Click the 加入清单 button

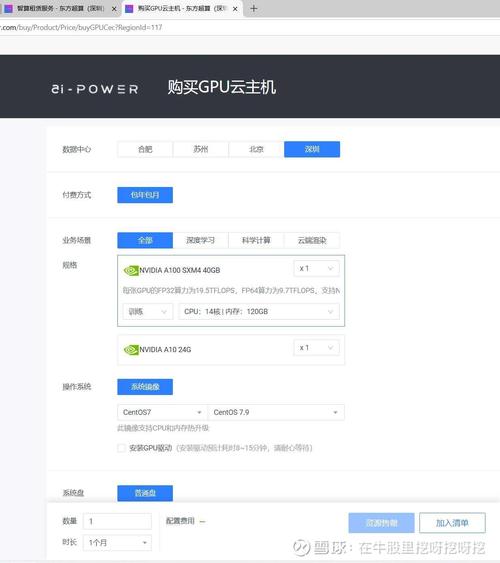coord(452,523)
